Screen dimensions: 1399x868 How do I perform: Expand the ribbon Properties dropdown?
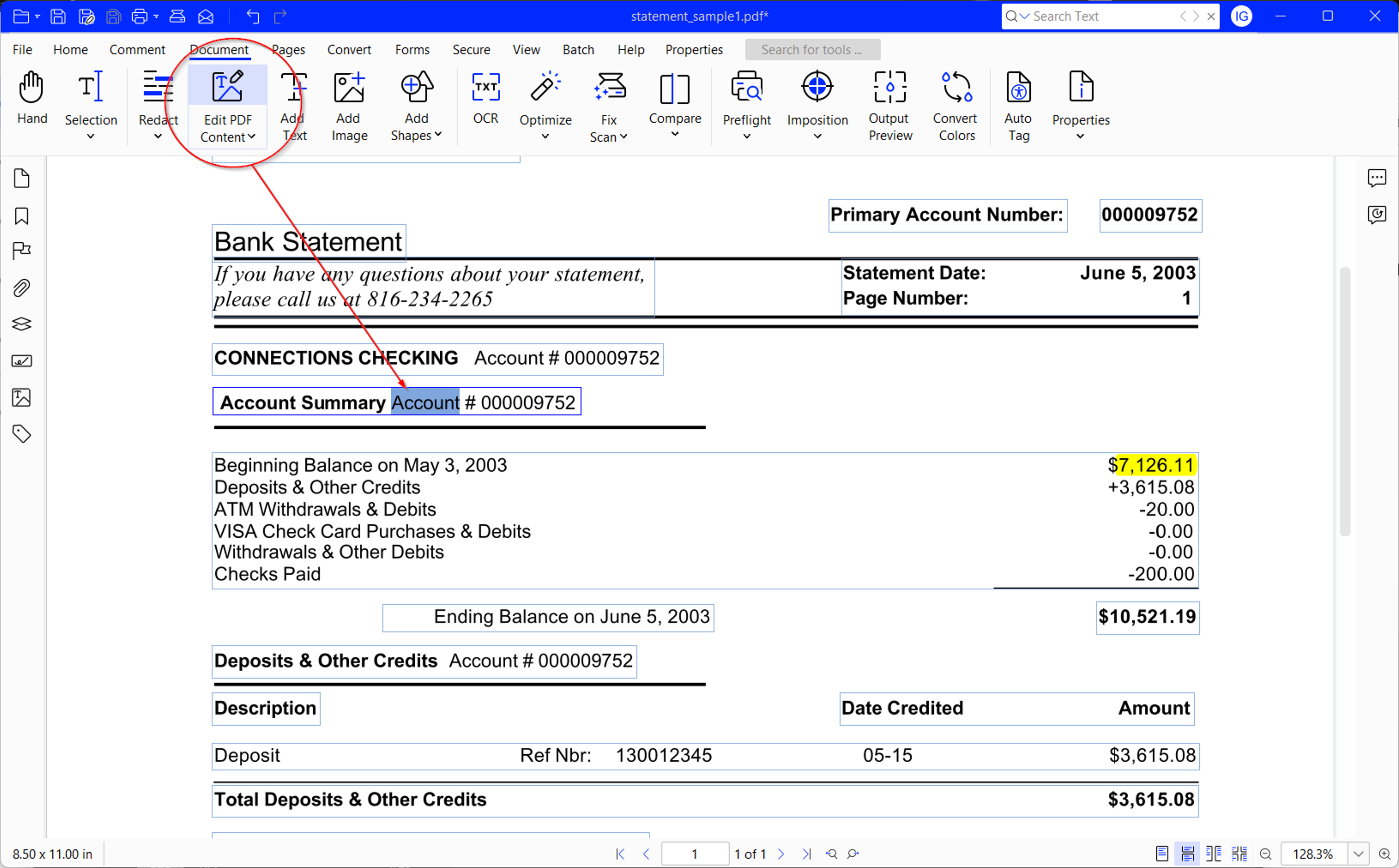[1080, 137]
